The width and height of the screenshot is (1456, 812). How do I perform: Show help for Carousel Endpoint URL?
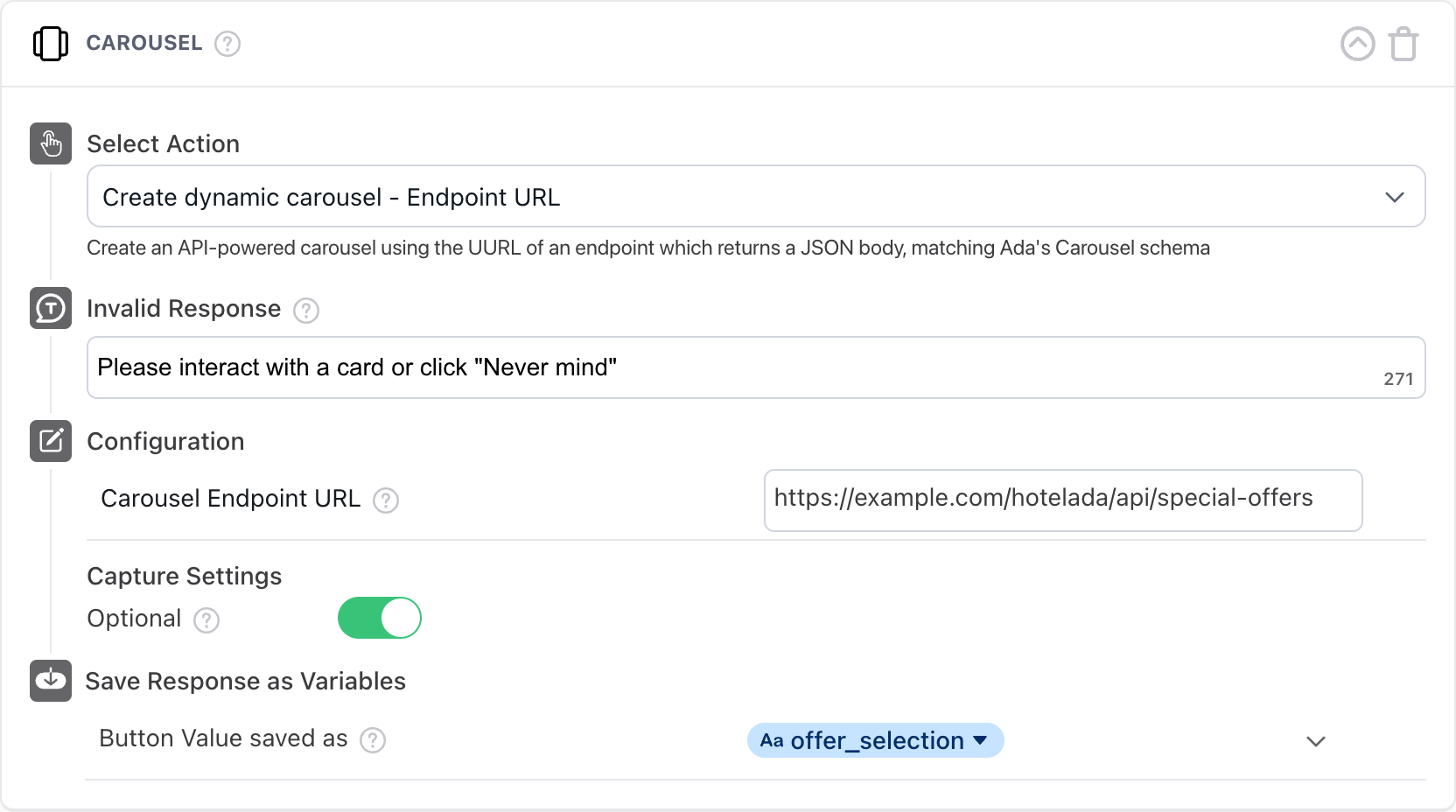(x=386, y=500)
